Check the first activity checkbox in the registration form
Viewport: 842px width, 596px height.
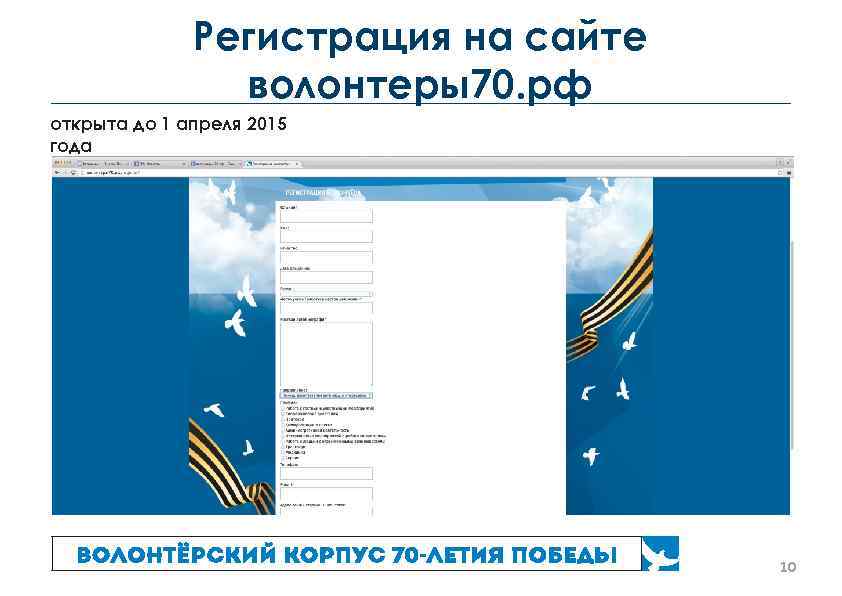(283, 408)
